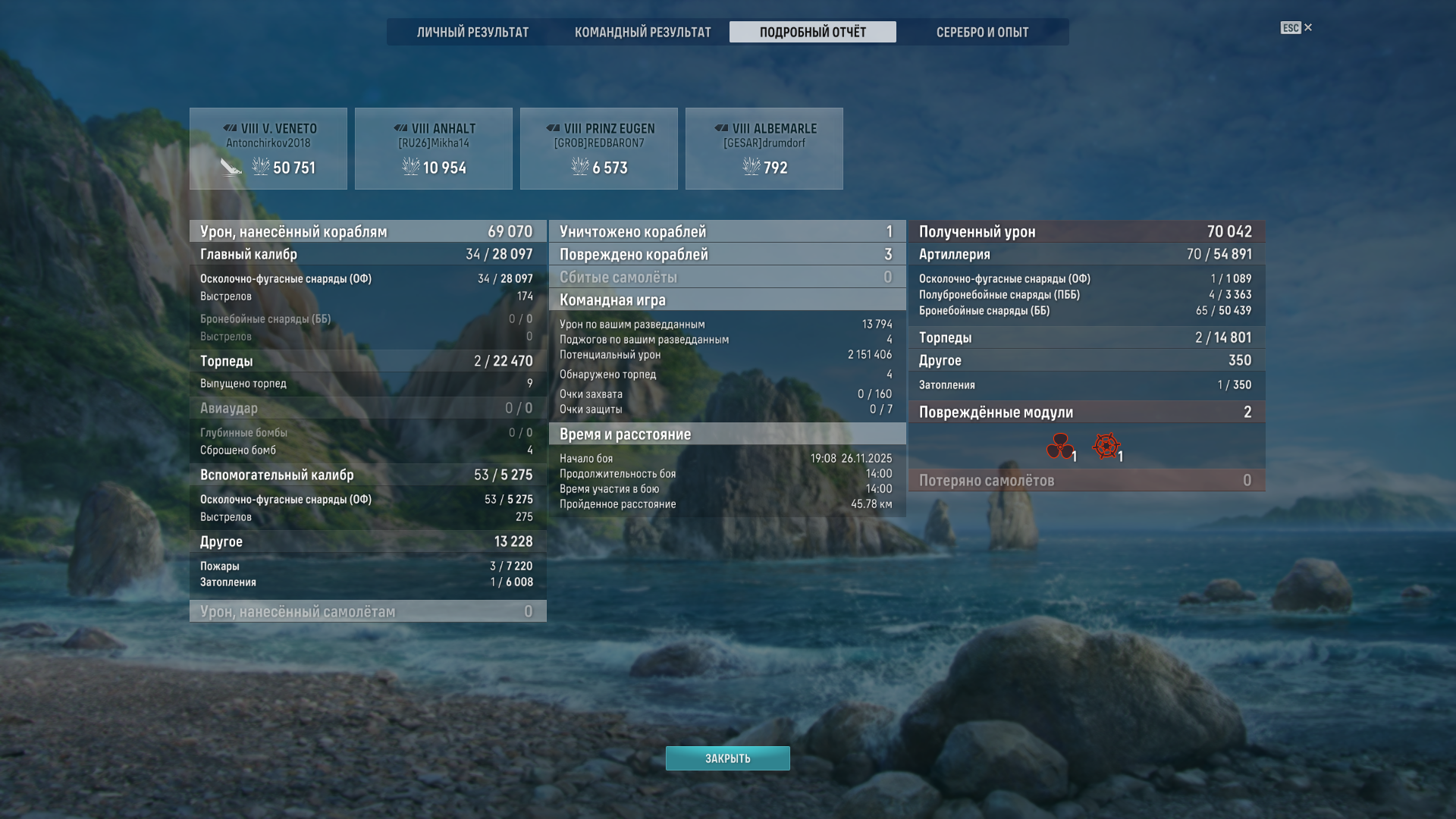1456x819 pixels.
Task: Switch to Командный результат tab
Action: tap(642, 33)
